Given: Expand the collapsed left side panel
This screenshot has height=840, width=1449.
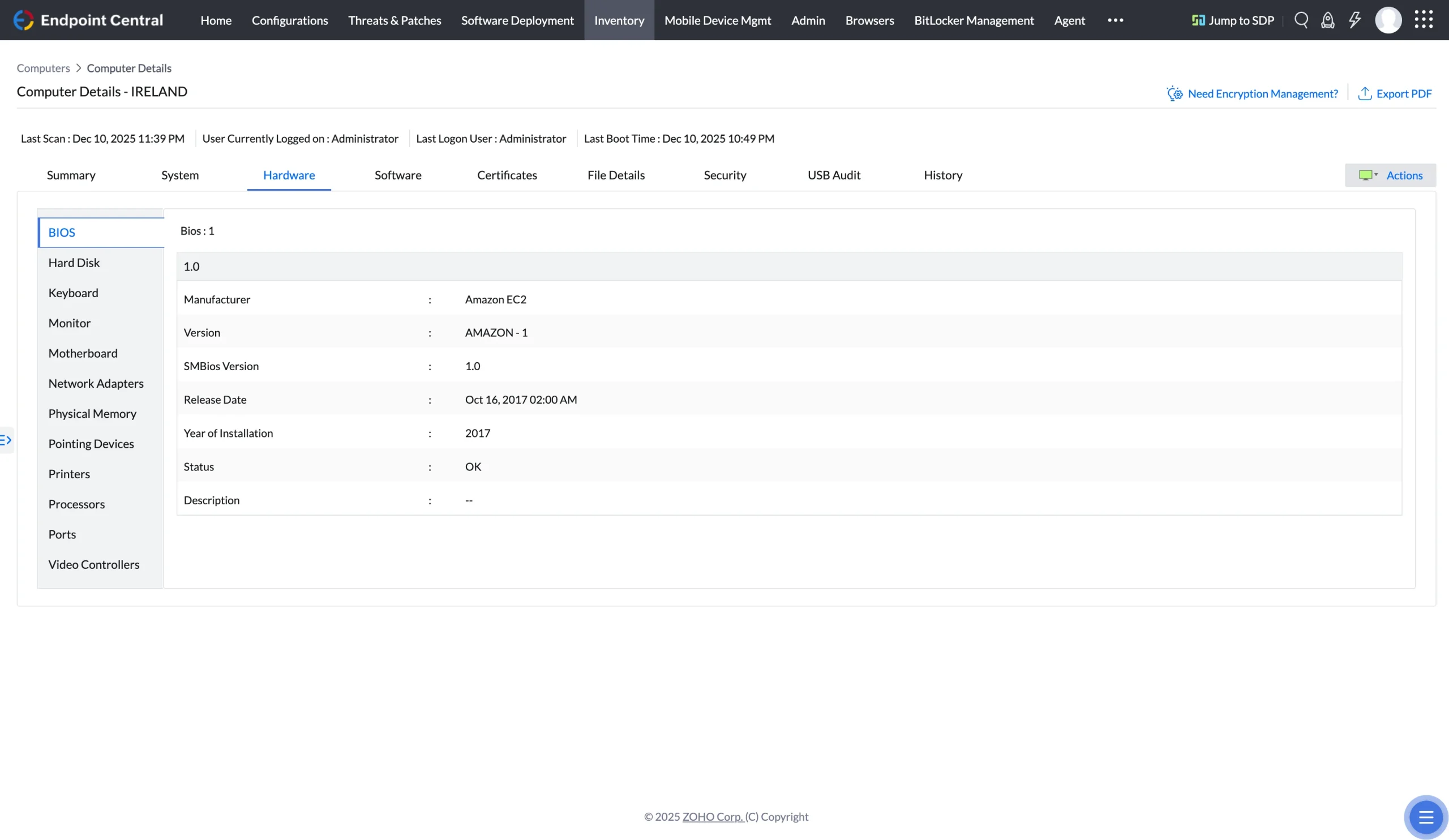Looking at the screenshot, I should tap(6, 440).
